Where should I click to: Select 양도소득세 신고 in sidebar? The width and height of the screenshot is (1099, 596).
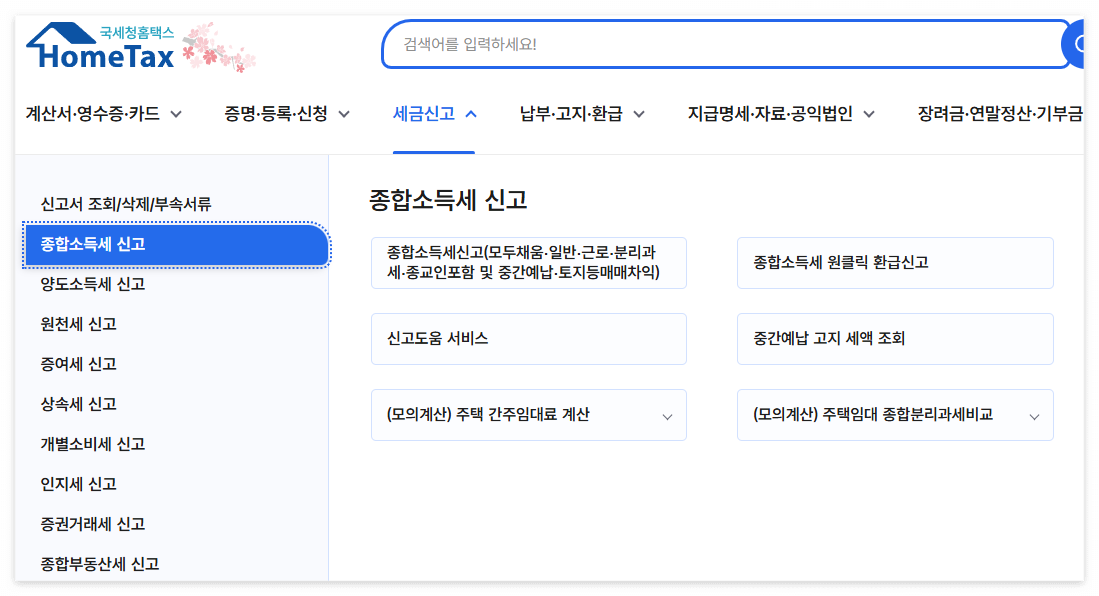tap(94, 285)
